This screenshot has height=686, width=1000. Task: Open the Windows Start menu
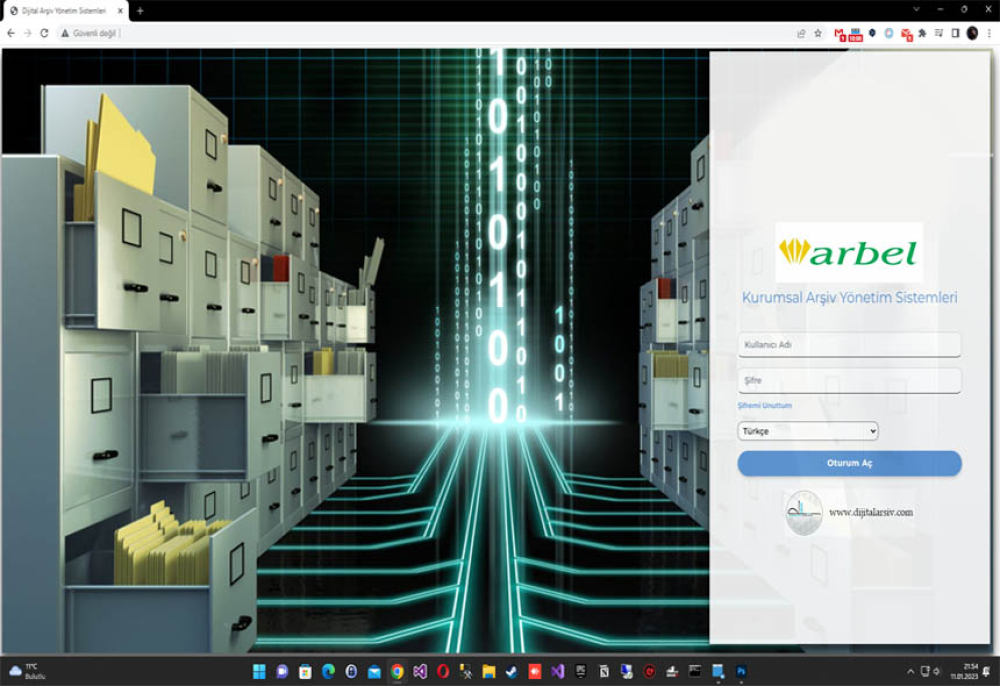click(259, 671)
